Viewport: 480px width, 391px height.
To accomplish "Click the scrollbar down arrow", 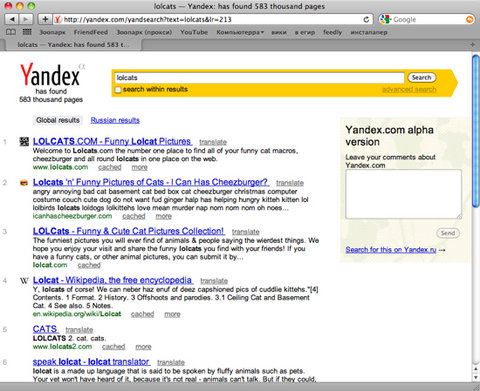I will [476, 377].
